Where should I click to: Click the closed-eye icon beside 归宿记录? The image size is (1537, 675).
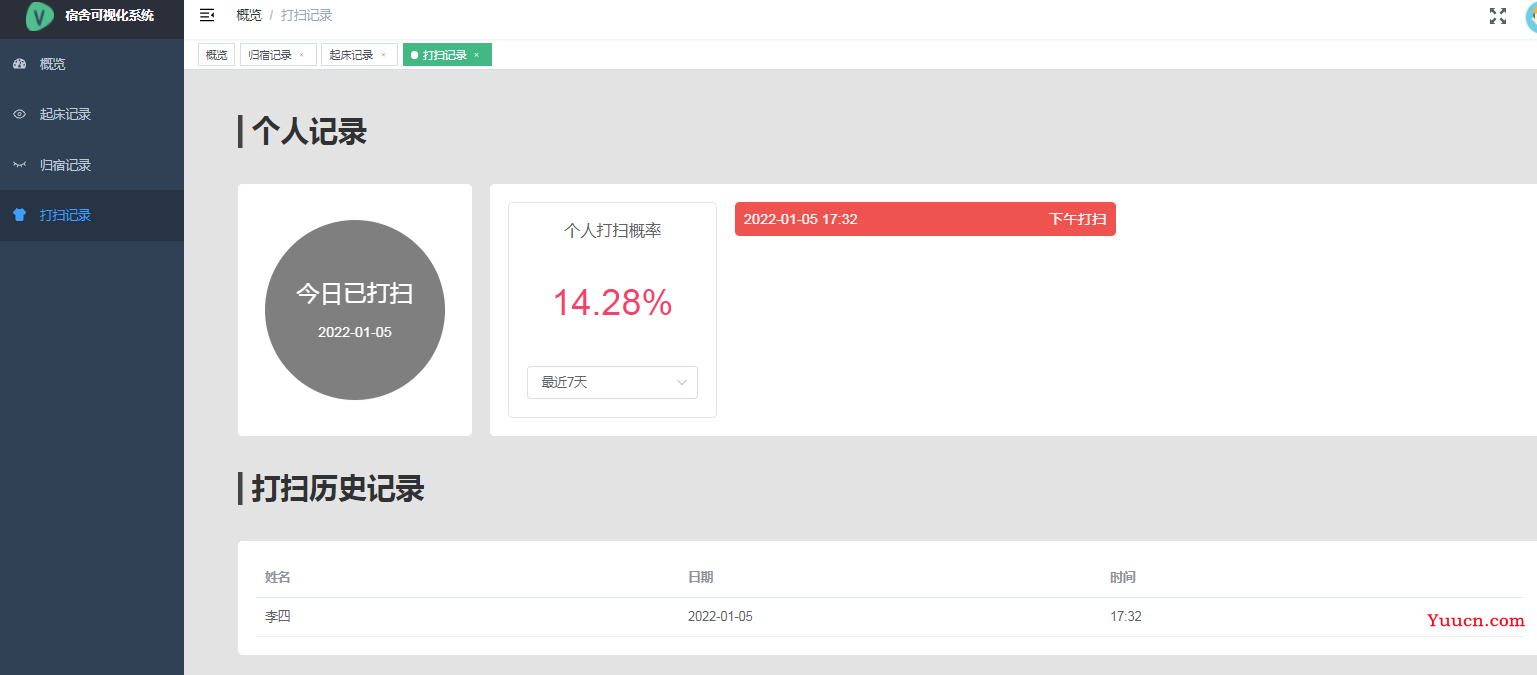pyautogui.click(x=19, y=165)
